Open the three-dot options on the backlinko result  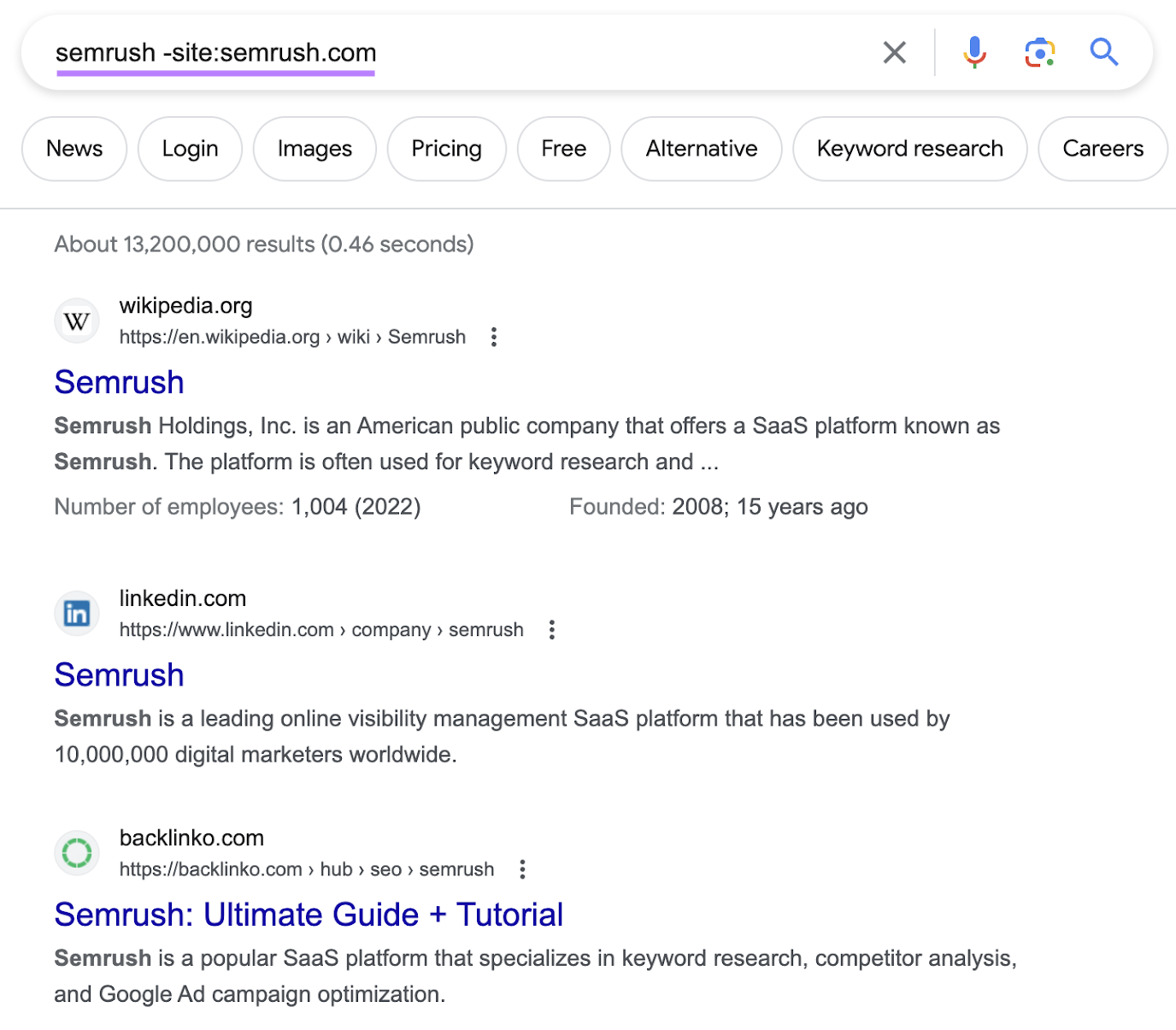[521, 869]
